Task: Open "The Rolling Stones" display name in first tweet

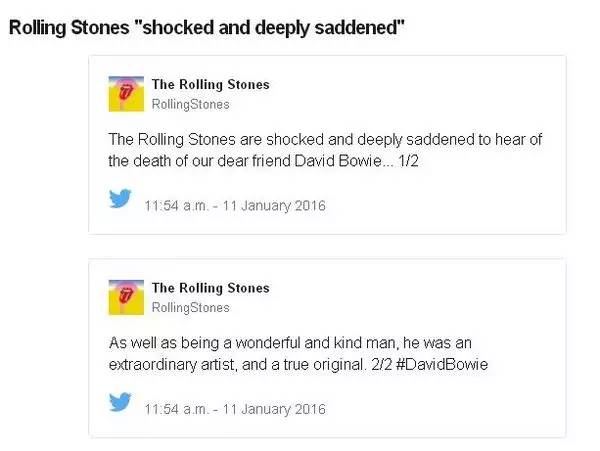Action: pyautogui.click(x=210, y=84)
